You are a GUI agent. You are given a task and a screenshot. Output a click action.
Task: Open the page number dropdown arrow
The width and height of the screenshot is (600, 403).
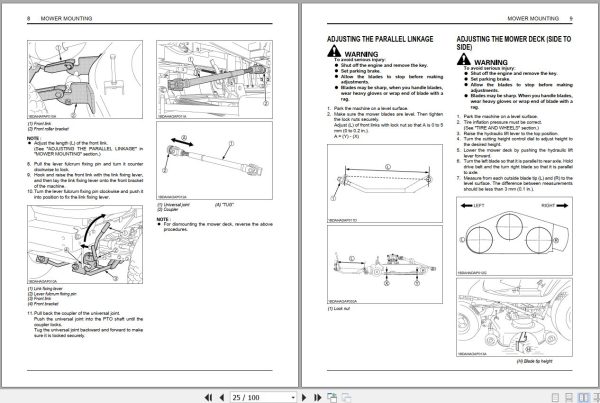click(293, 397)
